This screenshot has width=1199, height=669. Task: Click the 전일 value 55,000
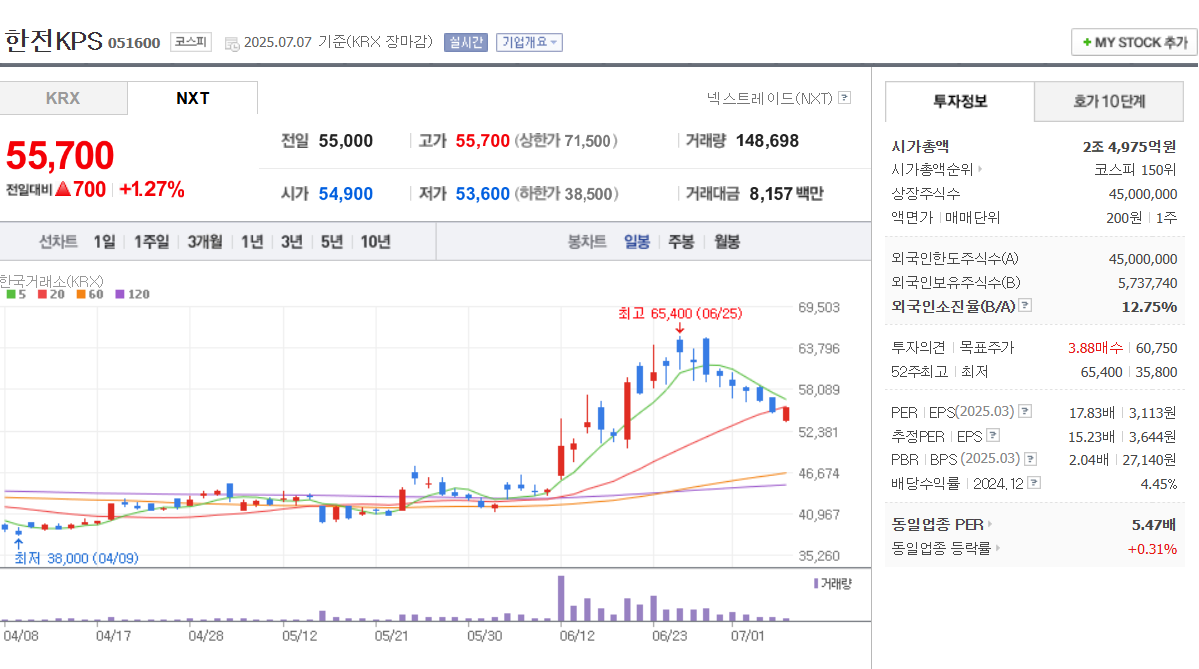coord(346,141)
